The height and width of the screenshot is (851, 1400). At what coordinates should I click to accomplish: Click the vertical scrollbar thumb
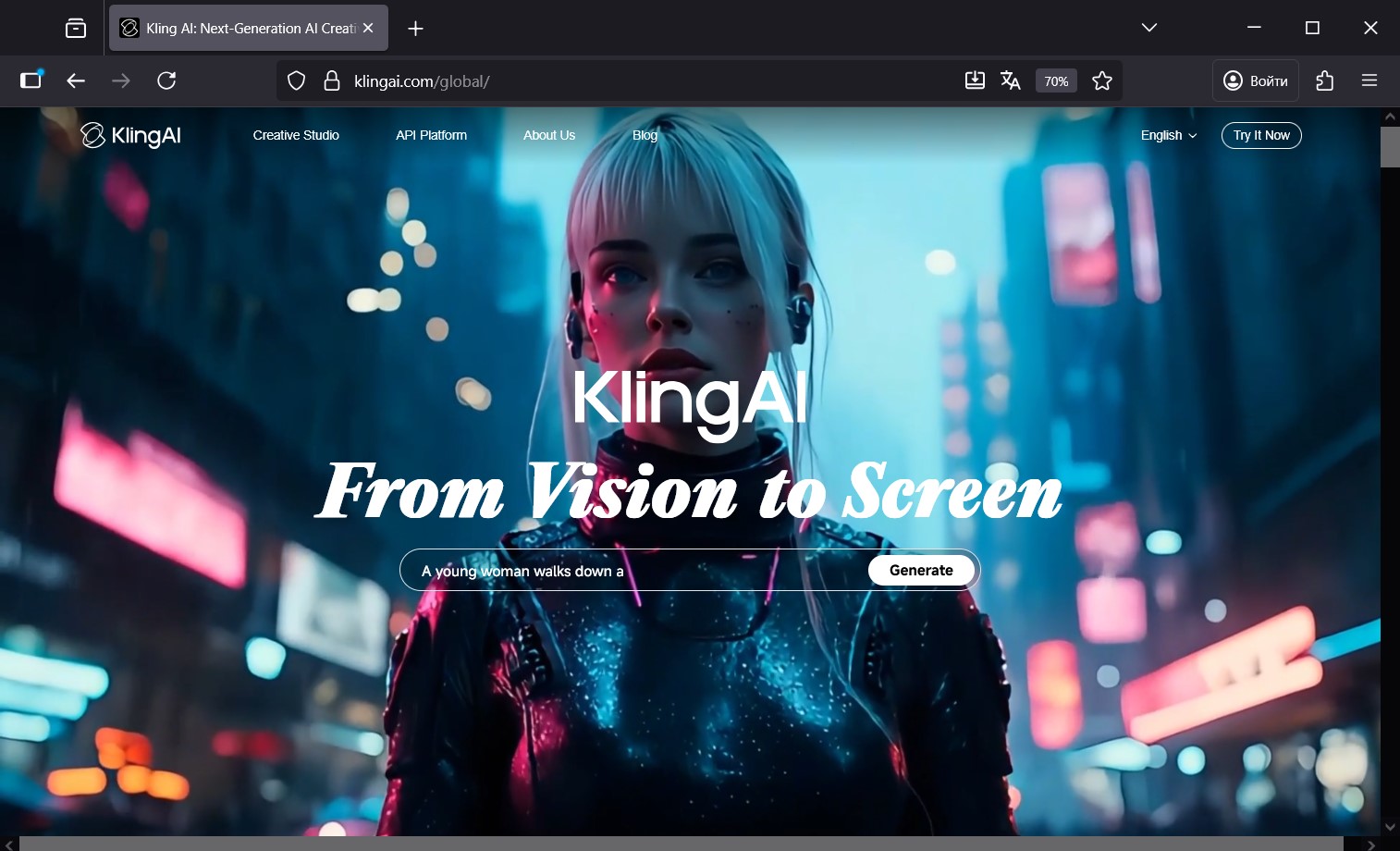pyautogui.click(x=1389, y=146)
